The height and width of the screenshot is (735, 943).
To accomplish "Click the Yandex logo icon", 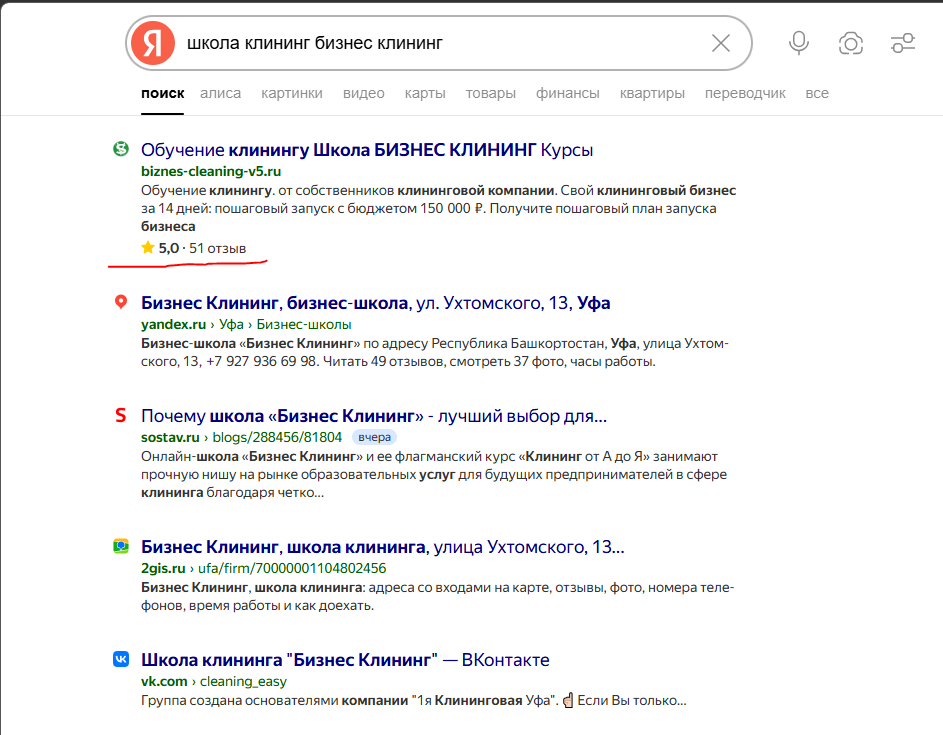I will [152, 43].
